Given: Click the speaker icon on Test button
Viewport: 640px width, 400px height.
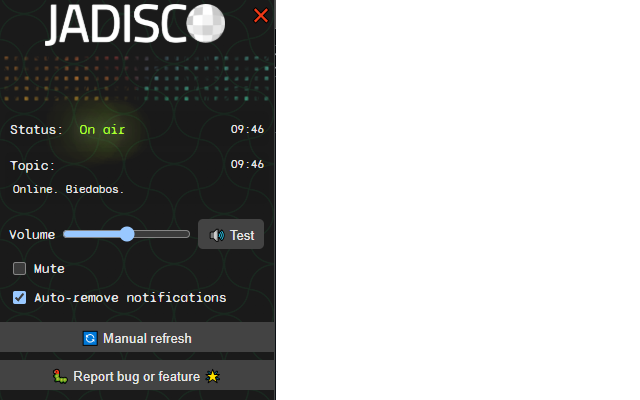Looking at the screenshot, I should coord(217,235).
